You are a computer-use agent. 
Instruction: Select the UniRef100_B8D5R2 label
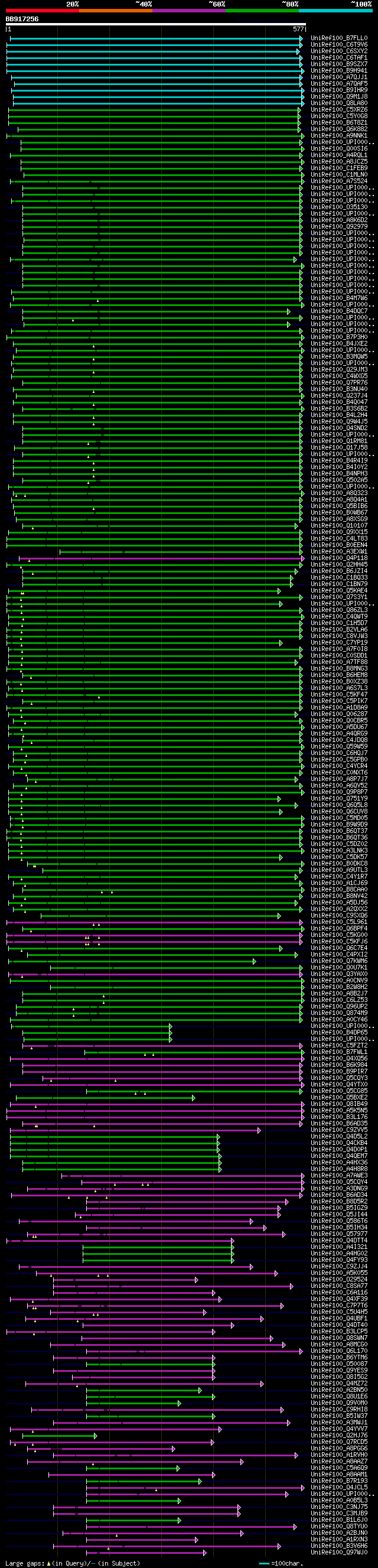point(339,1201)
